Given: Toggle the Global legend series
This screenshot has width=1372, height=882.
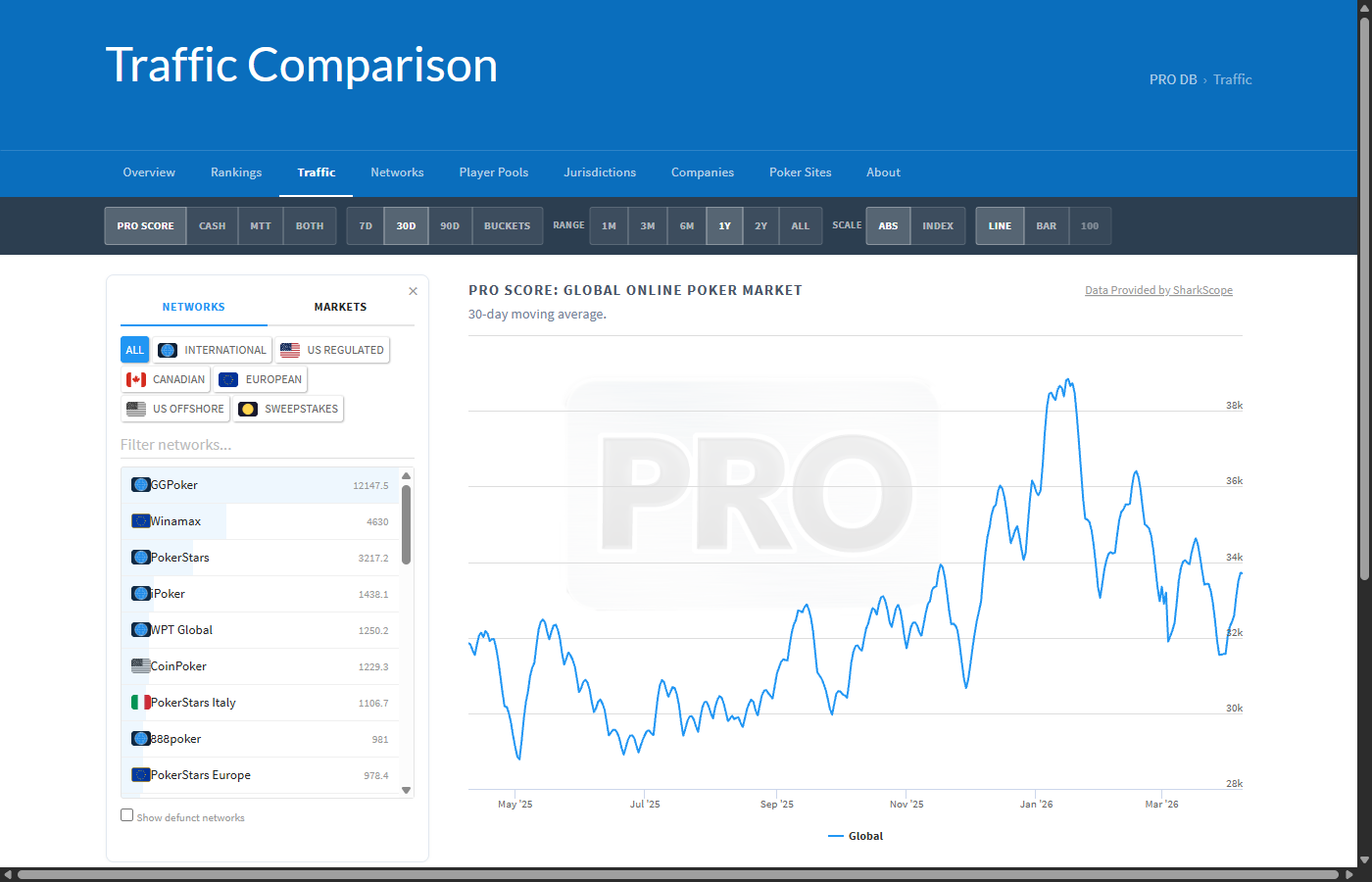Looking at the screenshot, I should [856, 836].
